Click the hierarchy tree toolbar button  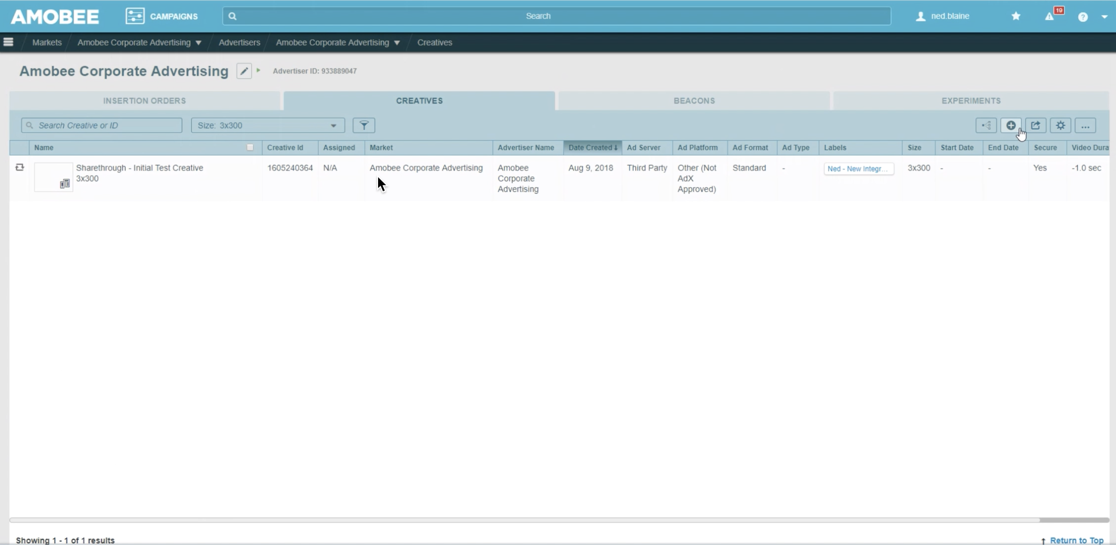pyautogui.click(x=986, y=125)
